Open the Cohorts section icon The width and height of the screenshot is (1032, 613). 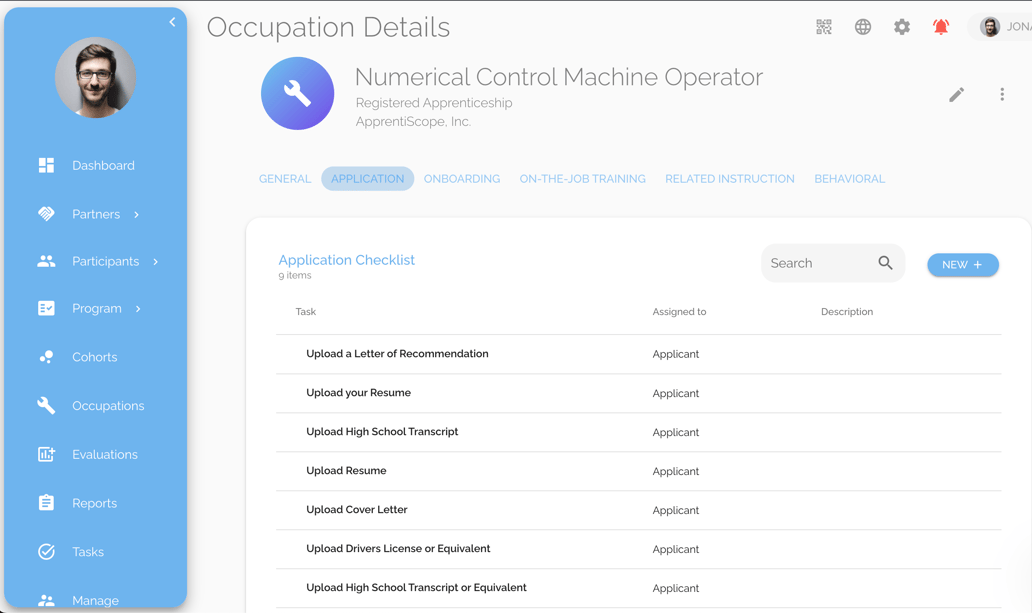coord(46,356)
